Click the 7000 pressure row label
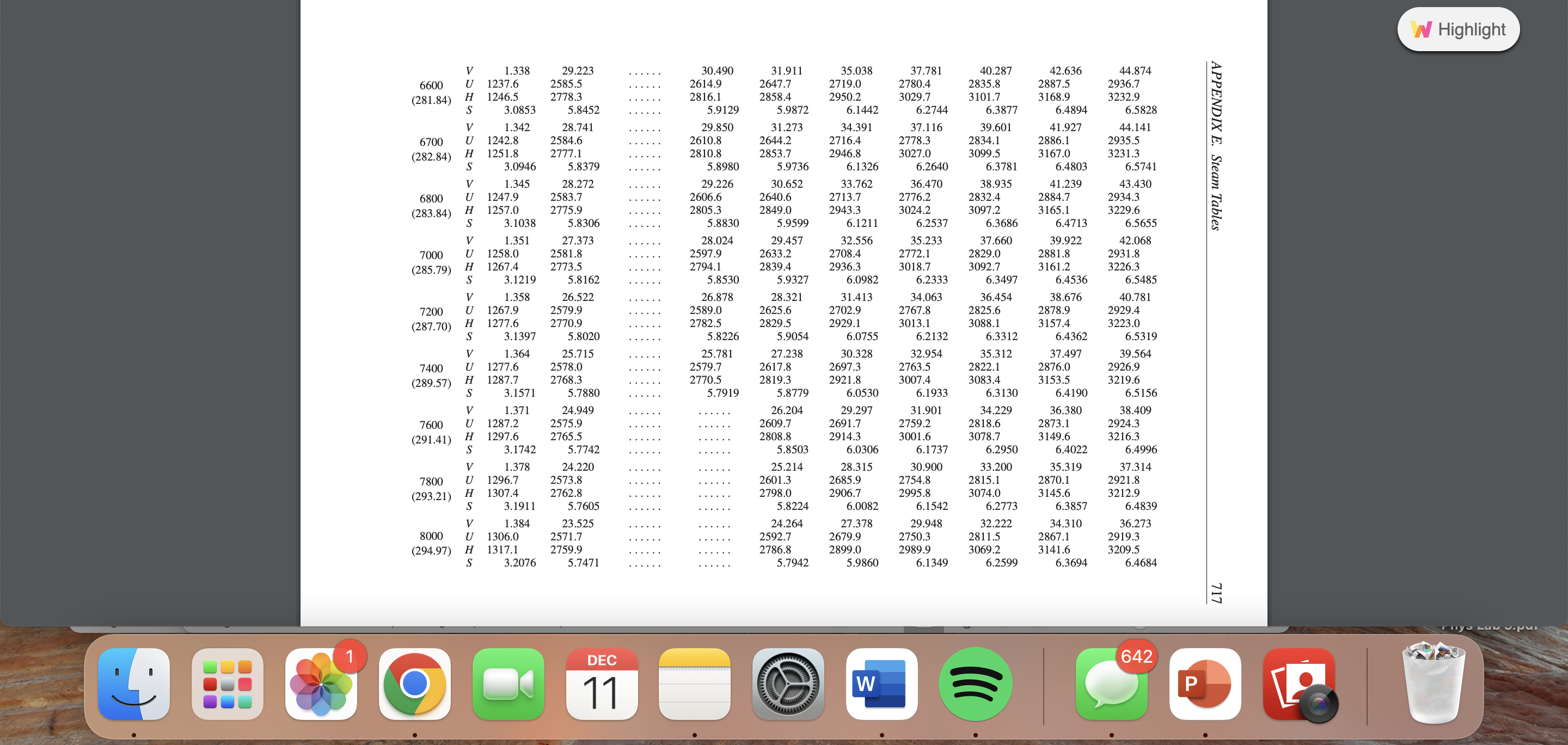This screenshot has width=1568, height=745. [x=431, y=255]
